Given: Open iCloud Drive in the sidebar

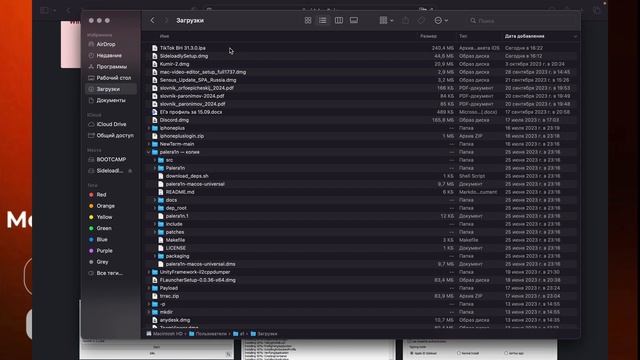Looking at the screenshot, I should point(111,124).
